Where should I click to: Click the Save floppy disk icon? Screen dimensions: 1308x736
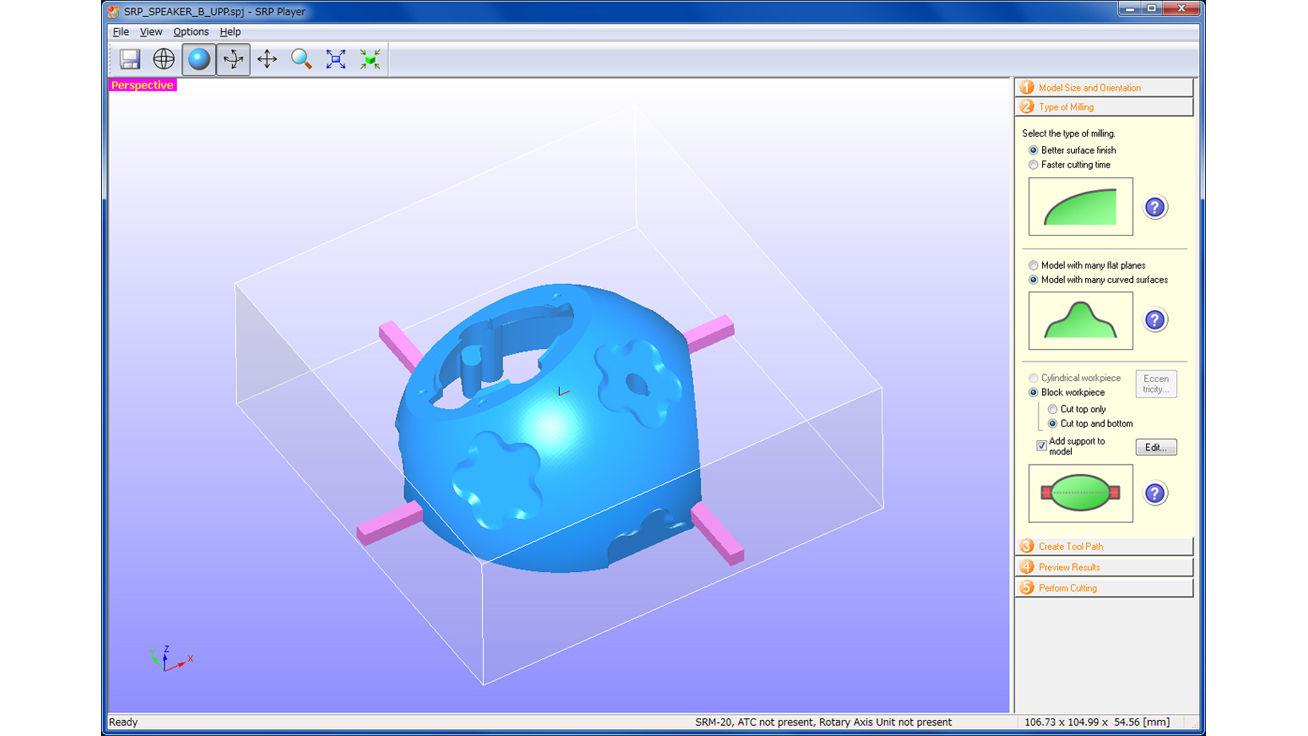(130, 59)
